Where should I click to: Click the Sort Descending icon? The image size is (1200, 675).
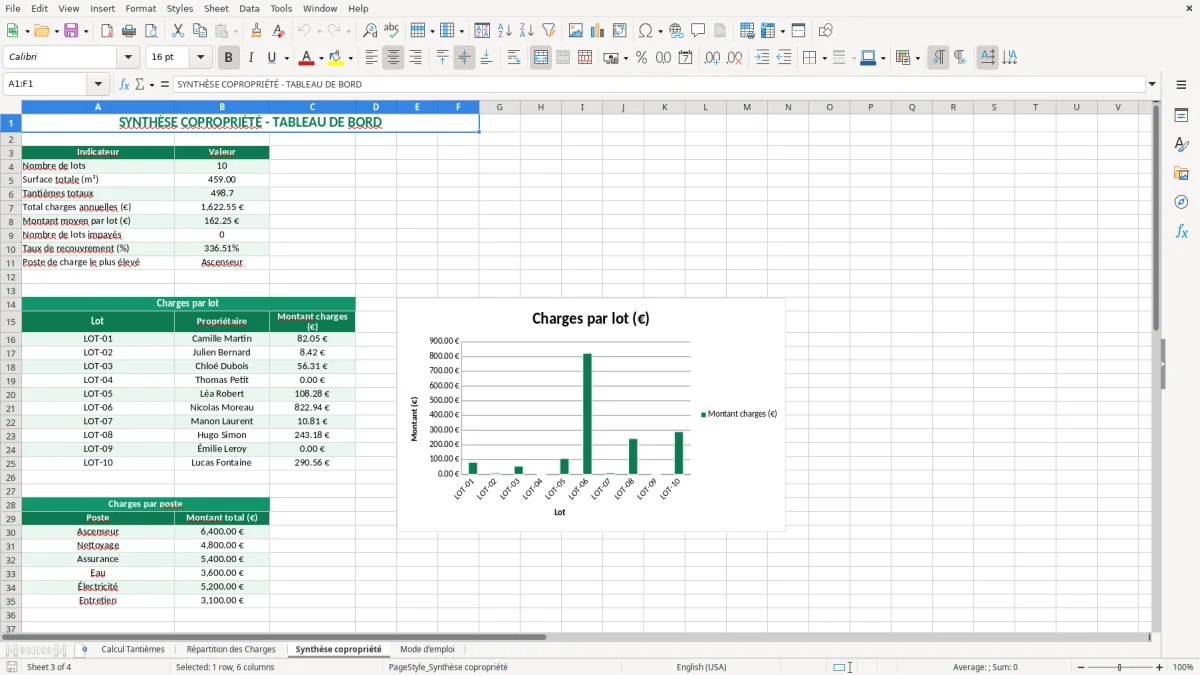tap(526, 31)
